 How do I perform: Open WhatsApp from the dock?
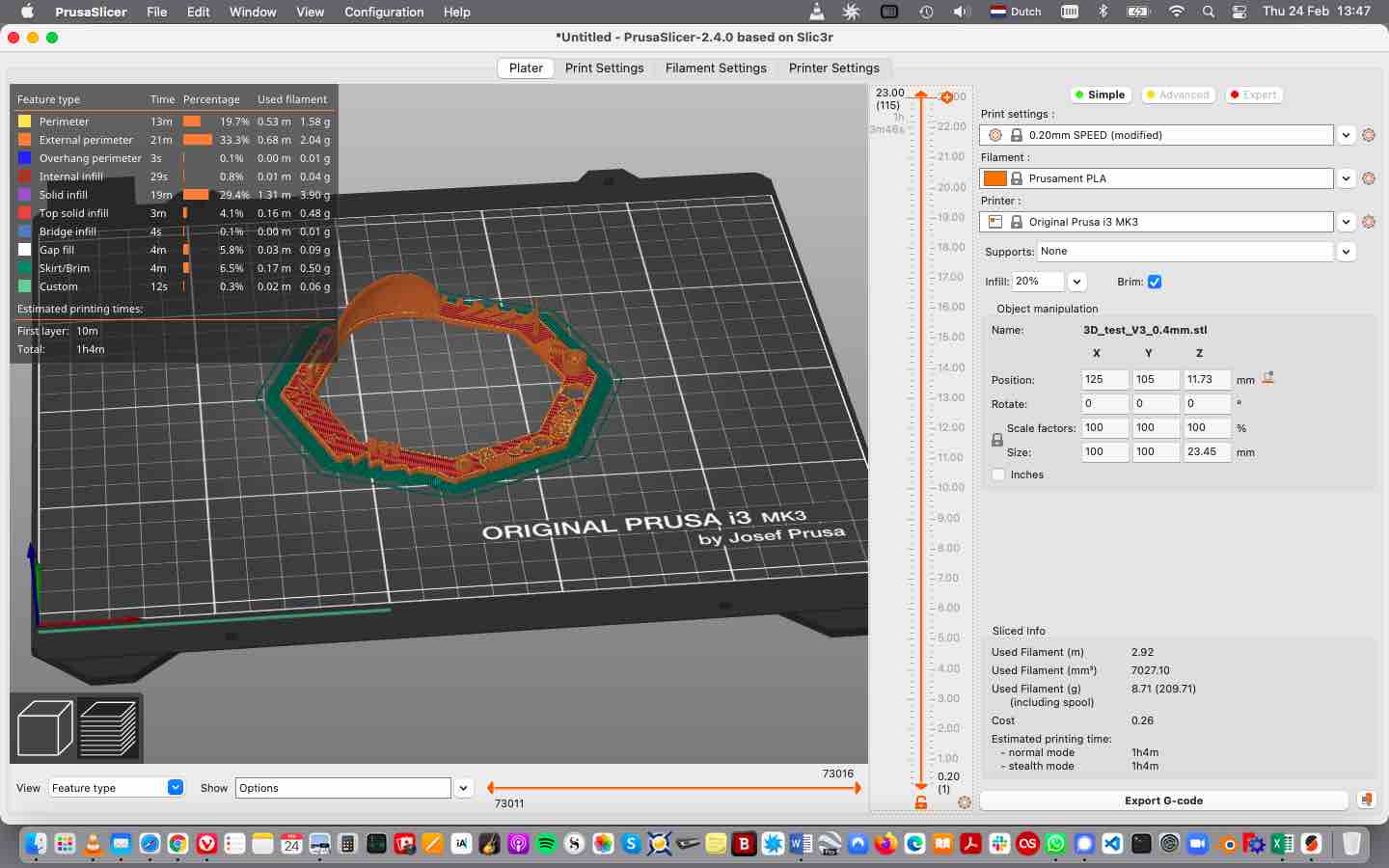point(1056,844)
